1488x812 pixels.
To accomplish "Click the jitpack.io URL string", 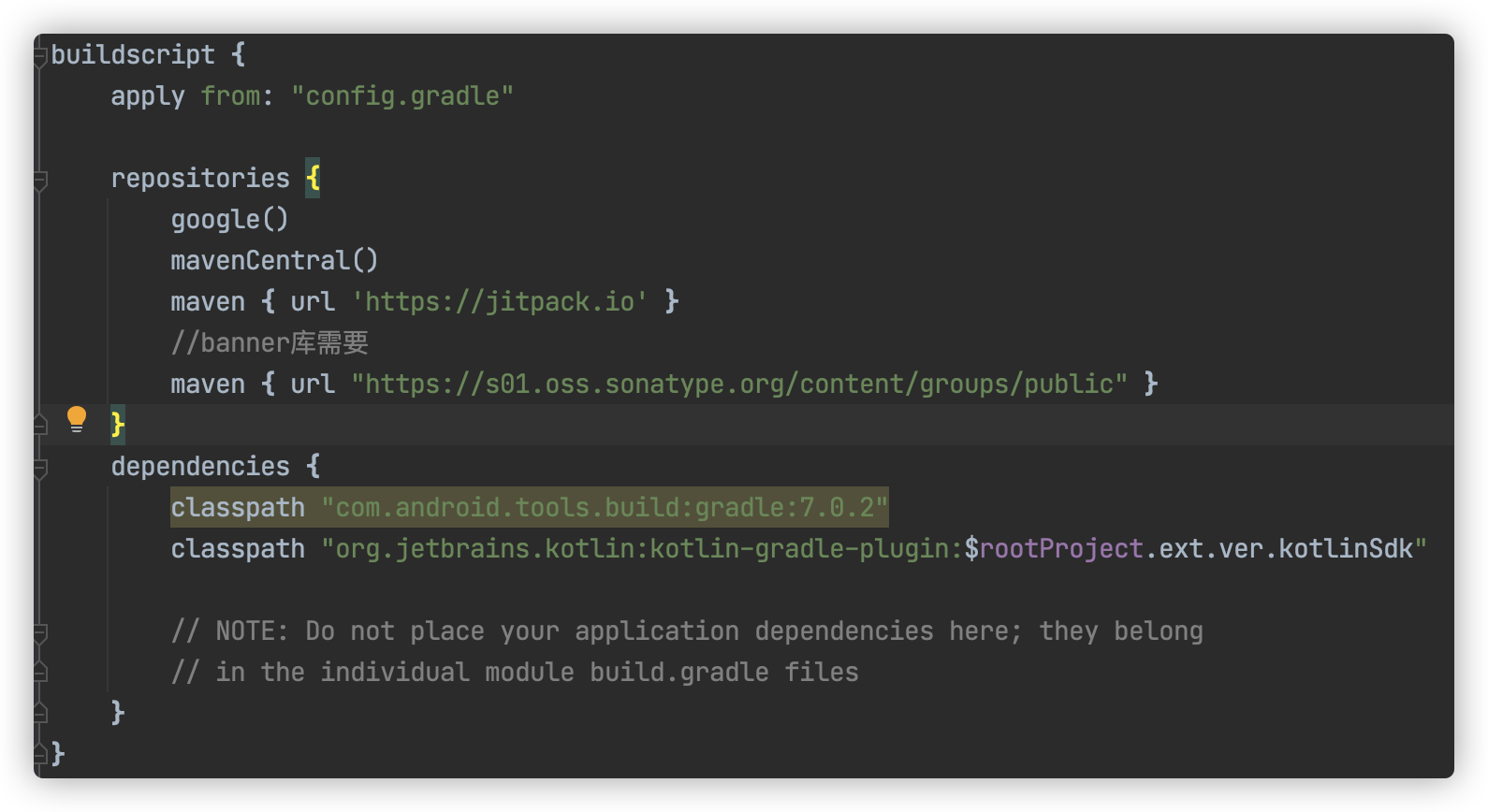I will pyautogui.click(x=500, y=301).
